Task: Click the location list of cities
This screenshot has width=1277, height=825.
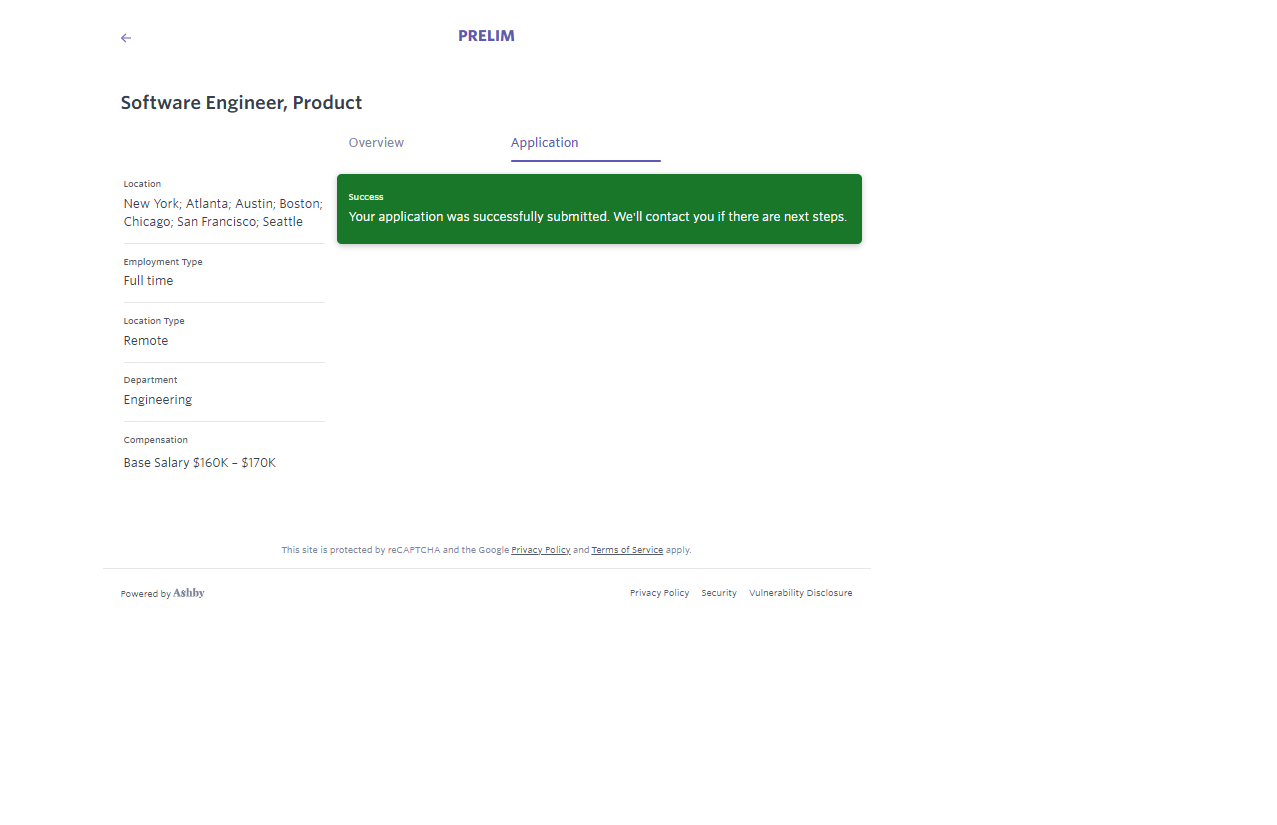Action: (222, 213)
